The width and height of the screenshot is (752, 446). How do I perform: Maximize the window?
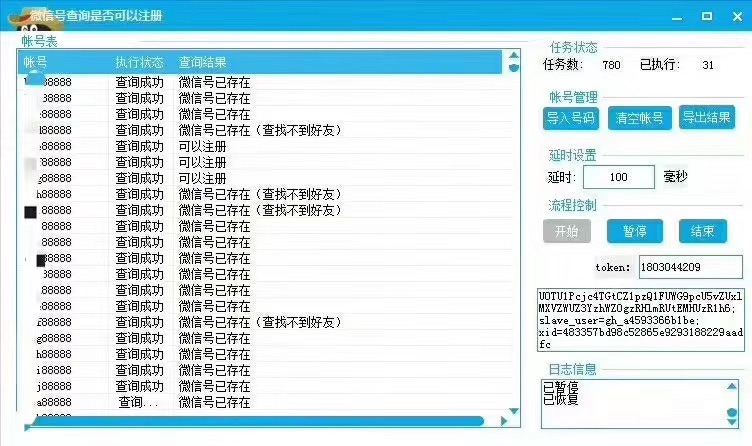pyautogui.click(x=707, y=16)
